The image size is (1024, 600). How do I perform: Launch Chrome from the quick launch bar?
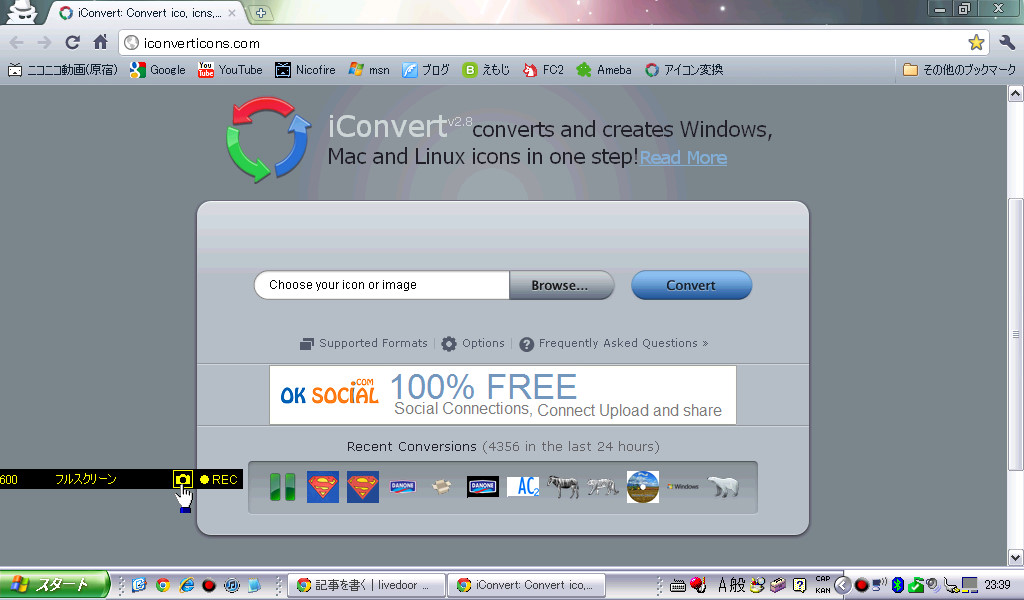pyautogui.click(x=163, y=585)
